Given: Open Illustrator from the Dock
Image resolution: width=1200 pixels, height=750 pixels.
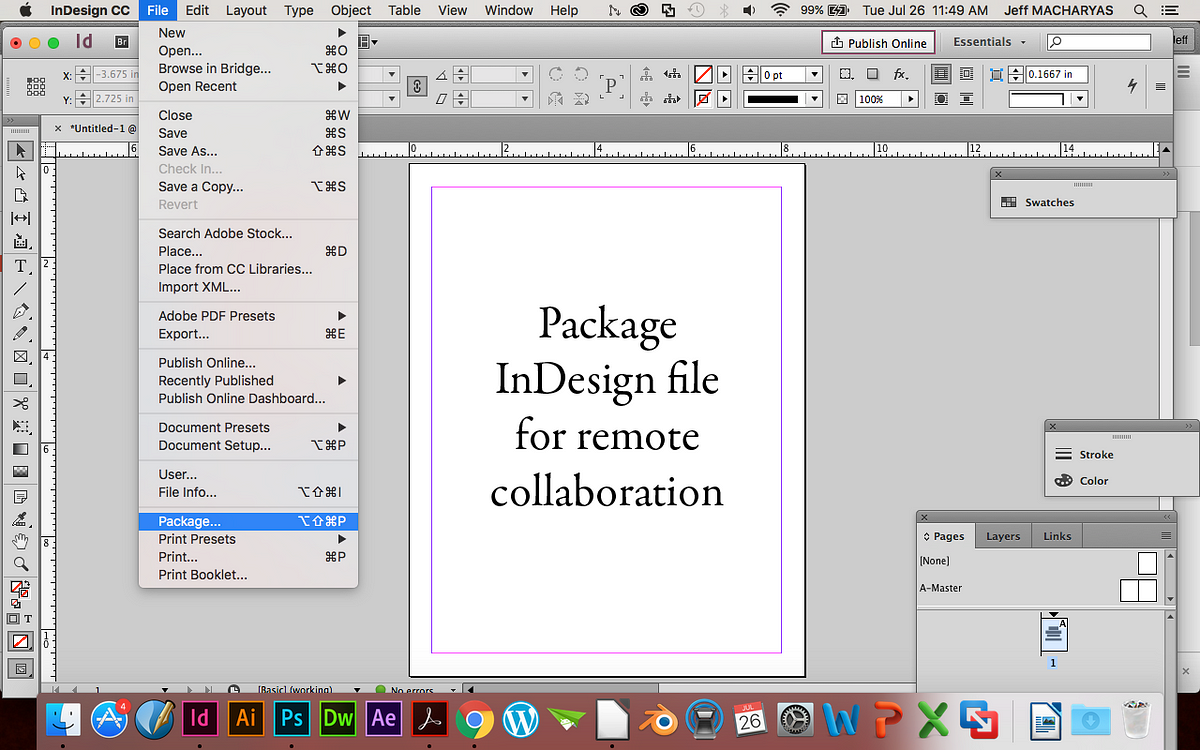Looking at the screenshot, I should [245, 717].
